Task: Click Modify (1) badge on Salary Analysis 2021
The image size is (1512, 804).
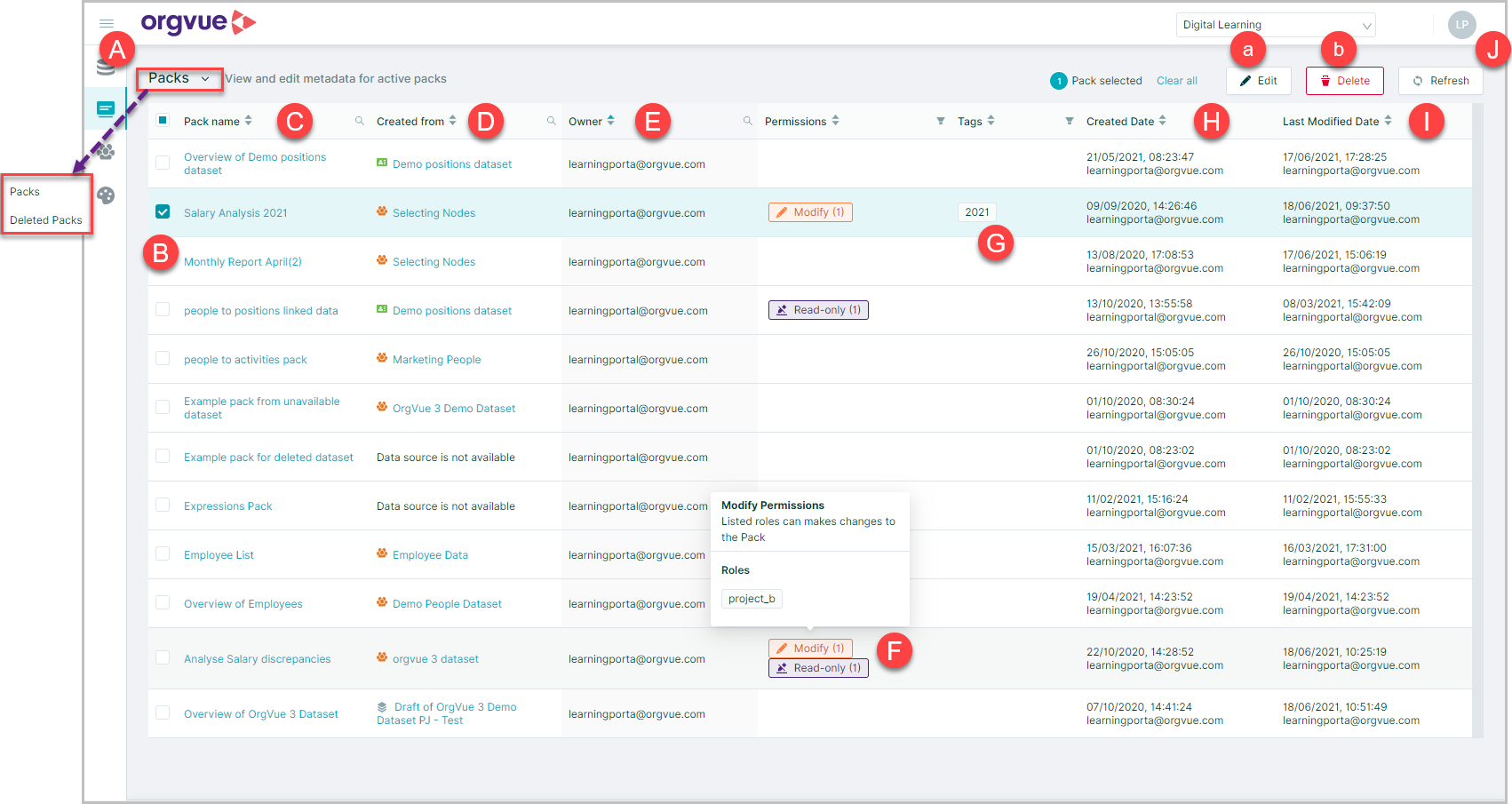Action: [810, 212]
